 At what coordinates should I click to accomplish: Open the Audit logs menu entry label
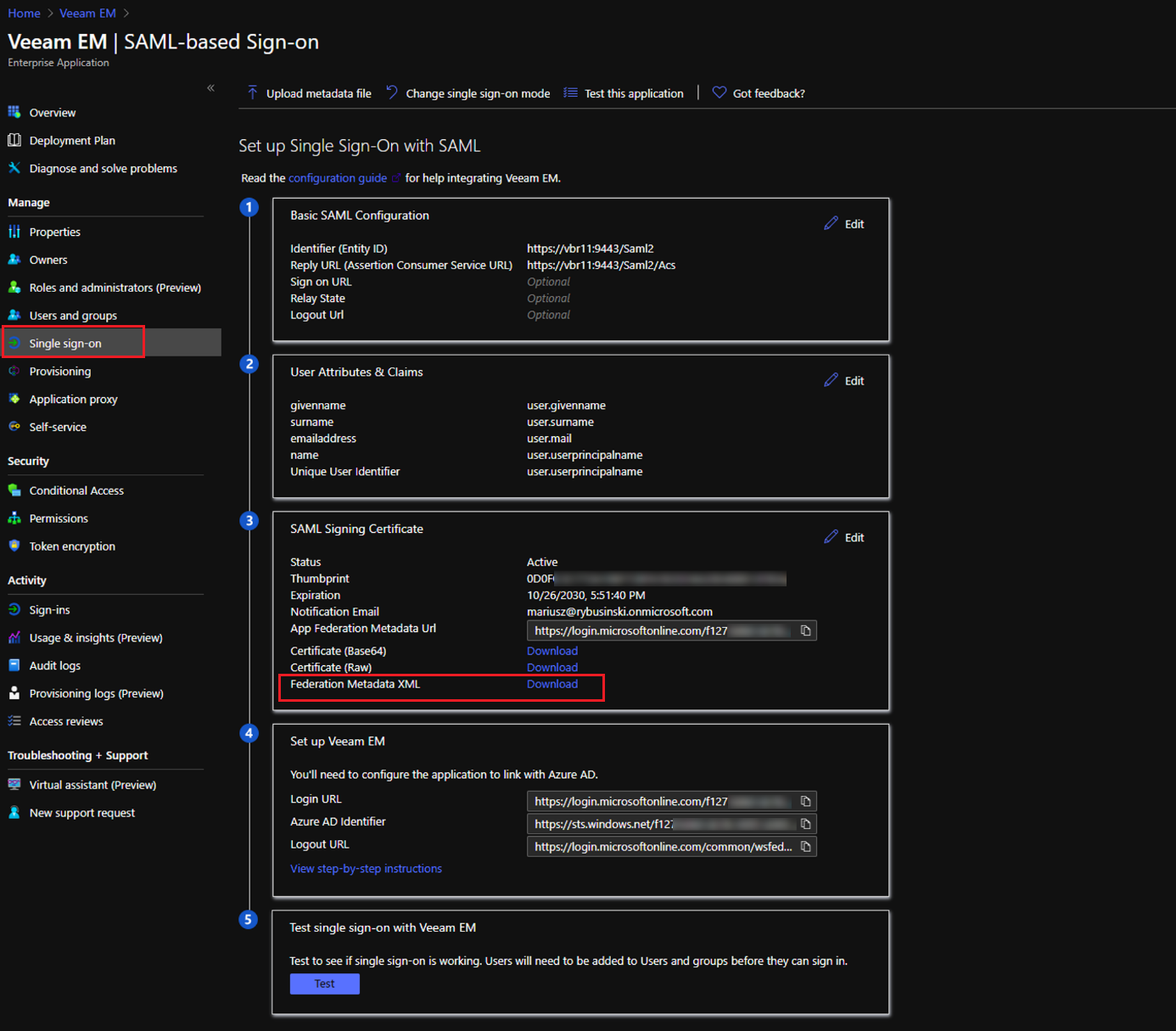(55, 666)
